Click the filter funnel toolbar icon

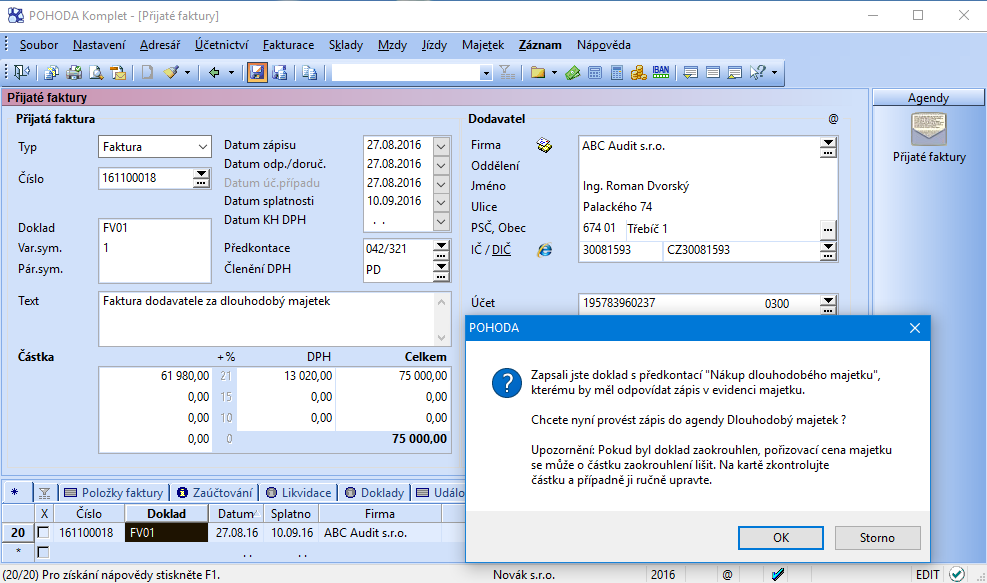tap(507, 72)
